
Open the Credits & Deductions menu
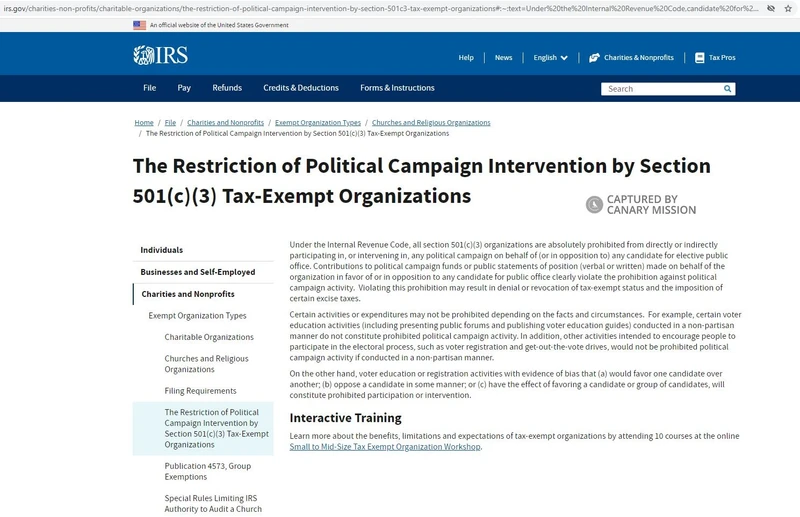coord(301,88)
